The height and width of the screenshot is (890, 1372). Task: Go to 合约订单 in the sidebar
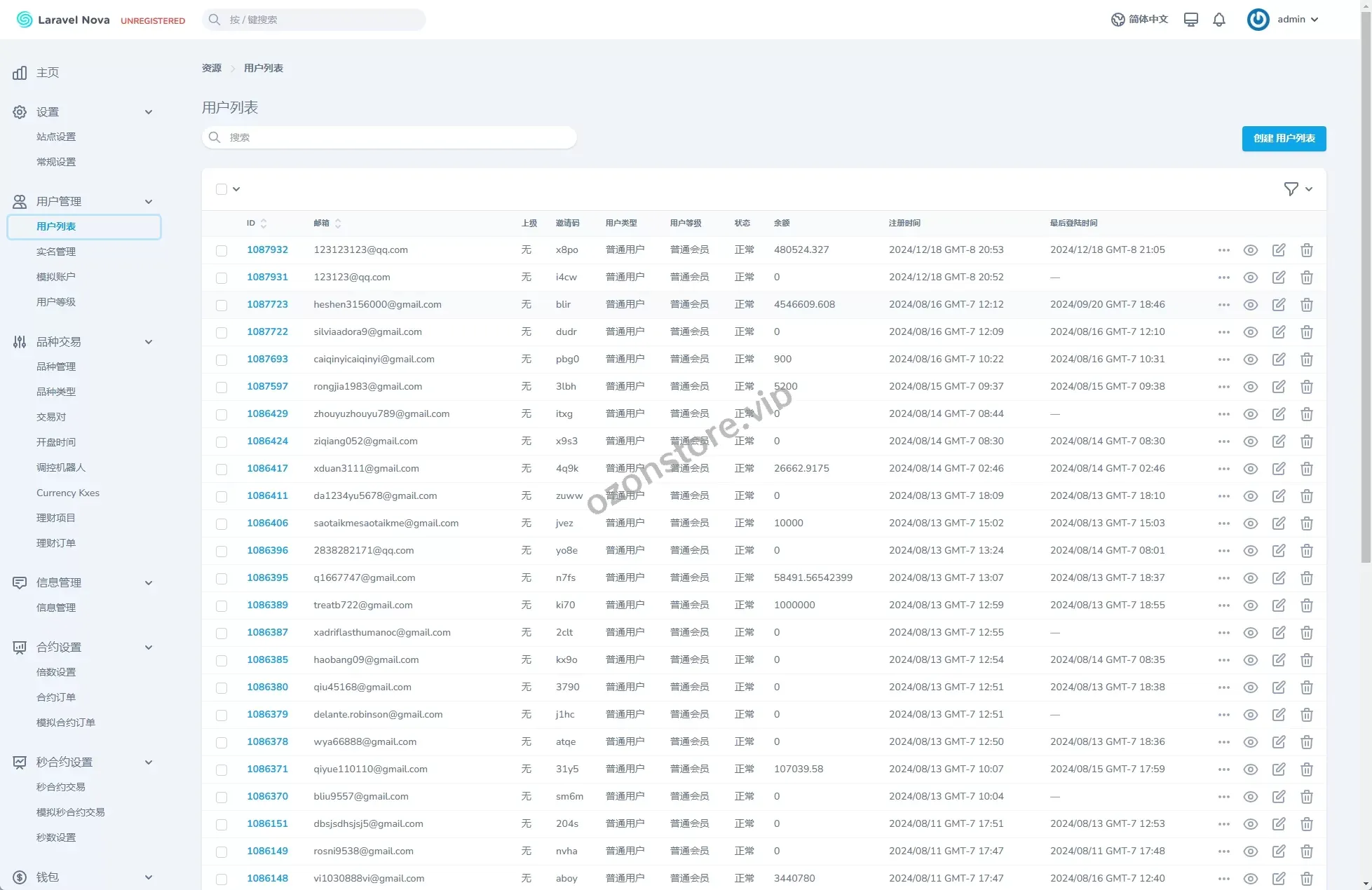tap(56, 697)
